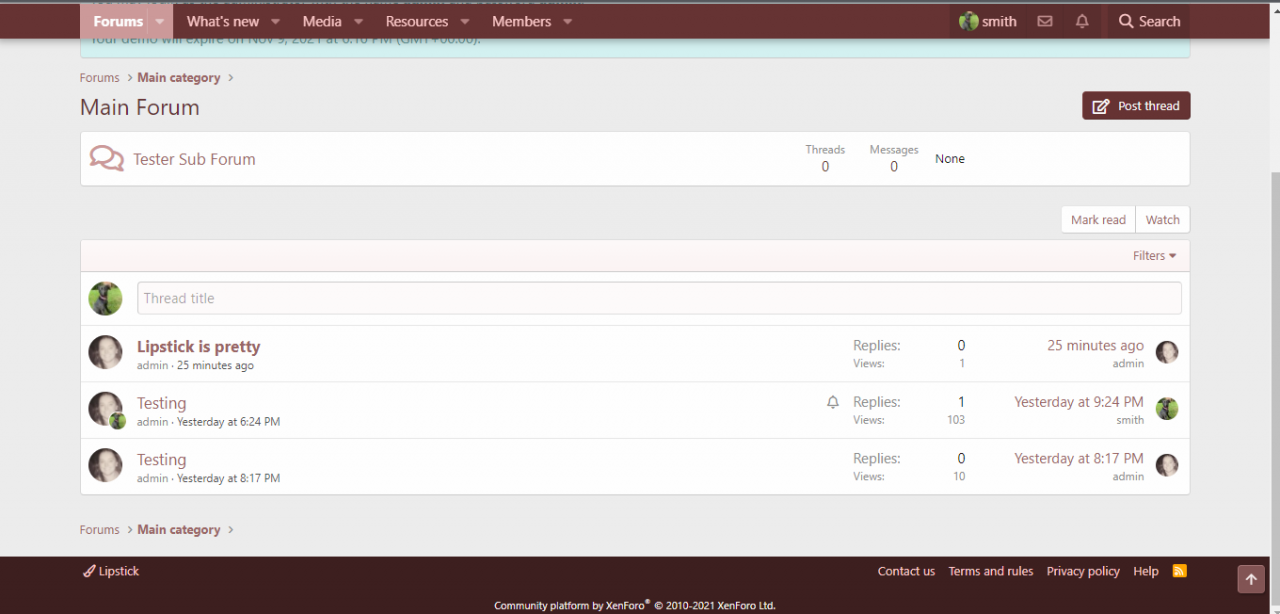Click the scroll-to-top arrow button
The image size is (1280, 614).
click(x=1250, y=579)
